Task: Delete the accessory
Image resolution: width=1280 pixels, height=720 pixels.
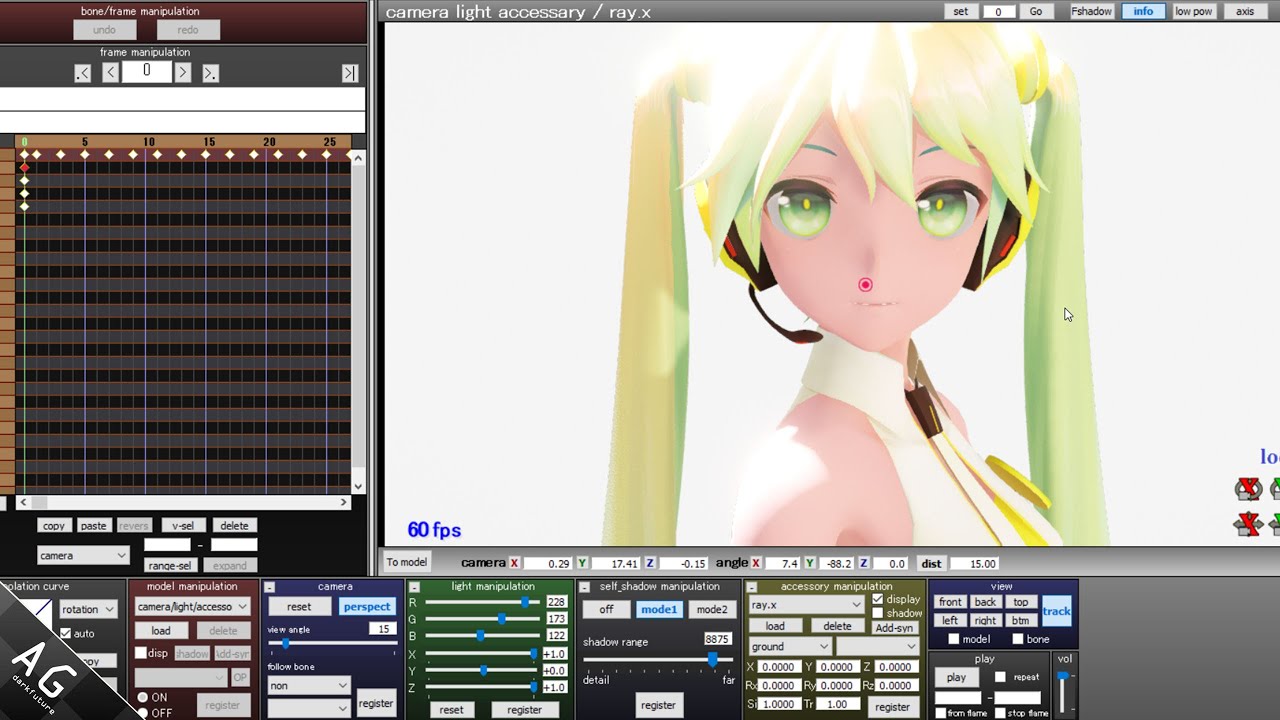Action: pos(837,626)
